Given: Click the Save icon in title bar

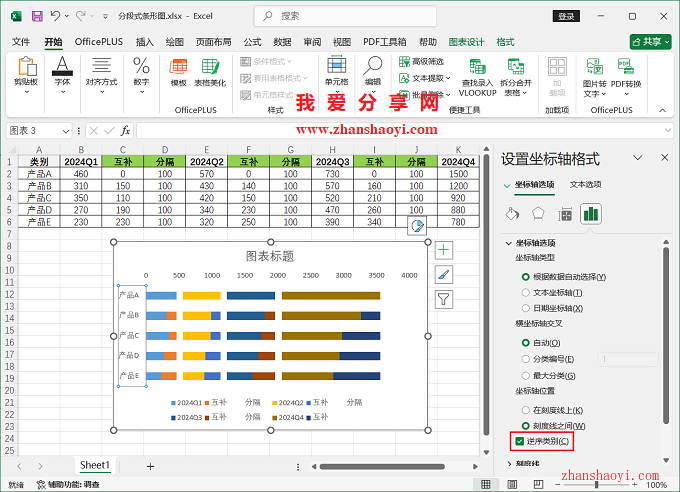Looking at the screenshot, I should (37, 17).
